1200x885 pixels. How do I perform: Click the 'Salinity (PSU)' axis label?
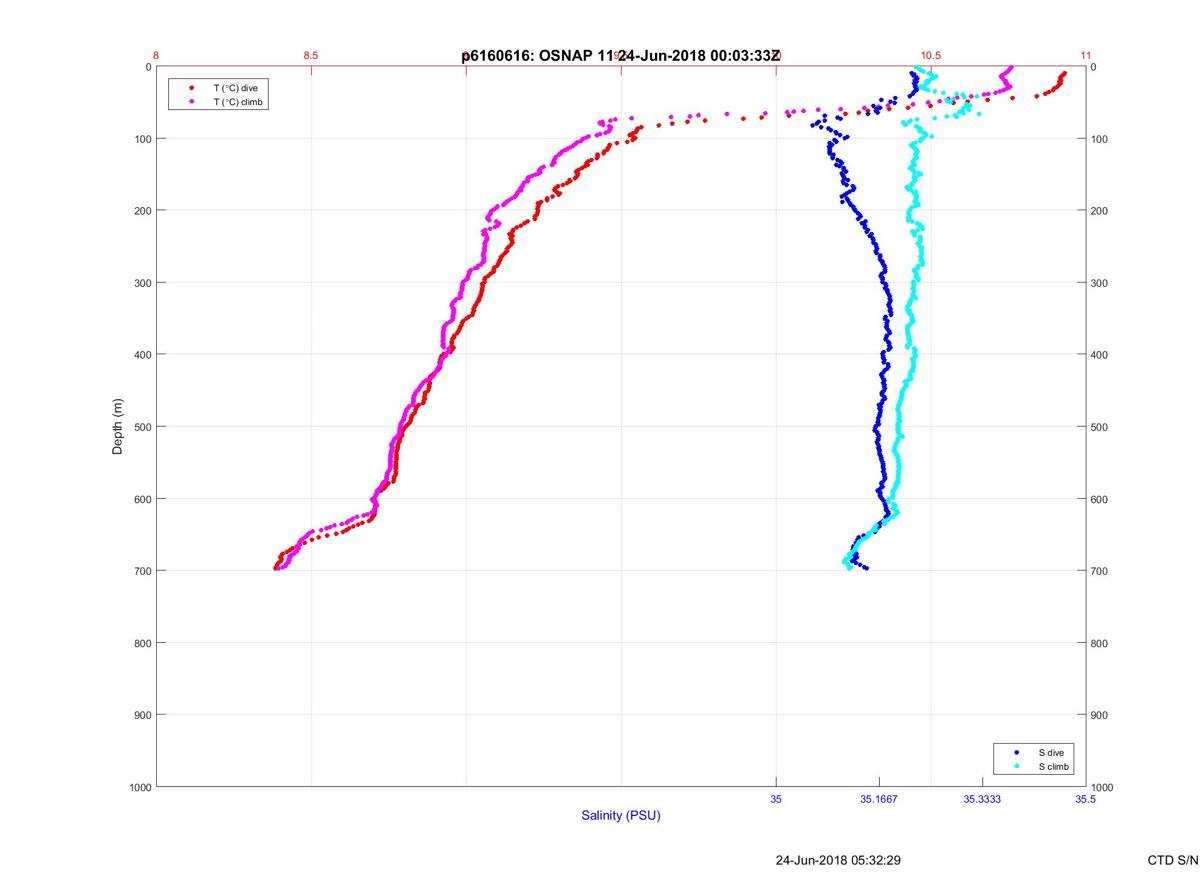tap(621, 816)
